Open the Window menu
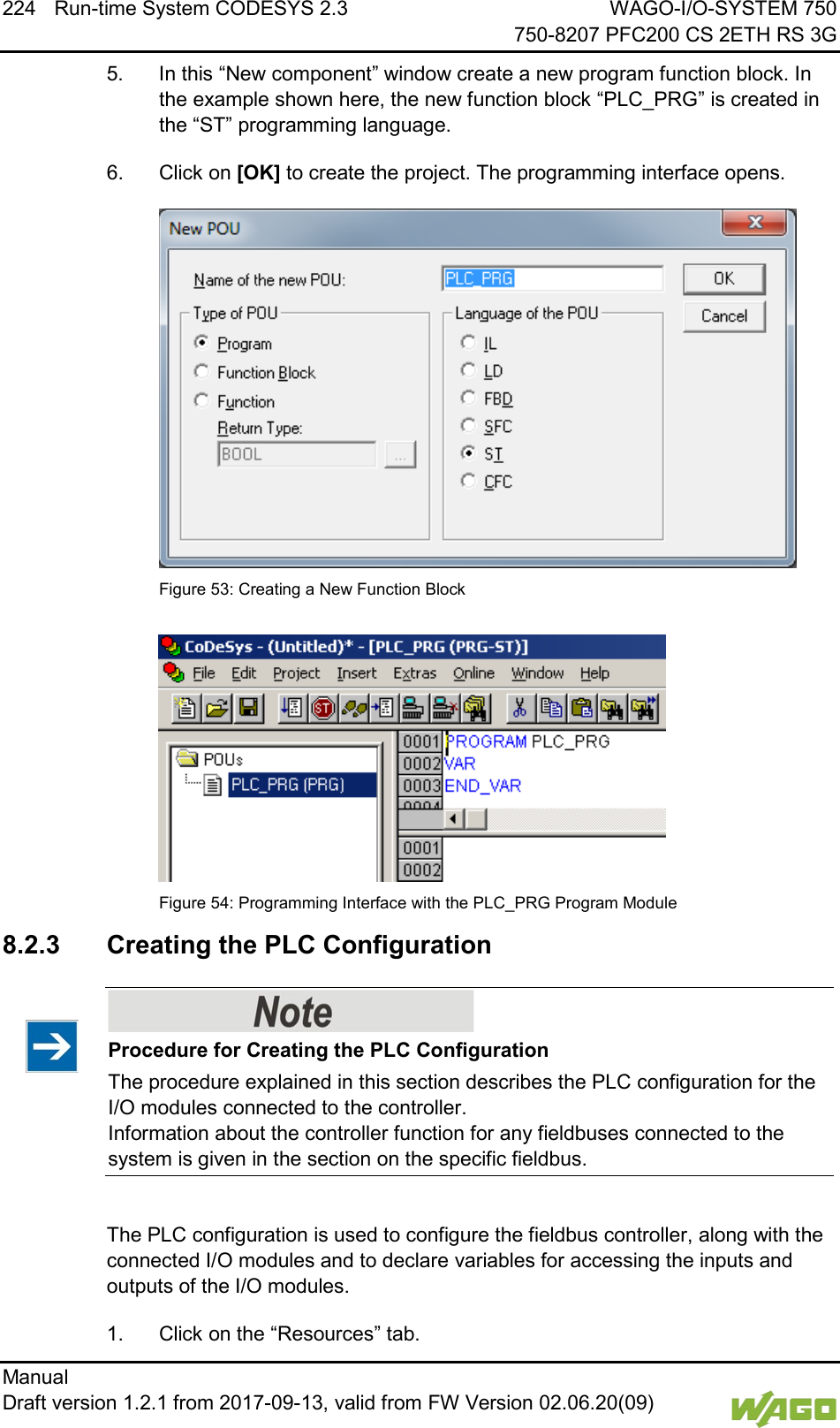The height and width of the screenshot is (1428, 840). tap(538, 673)
